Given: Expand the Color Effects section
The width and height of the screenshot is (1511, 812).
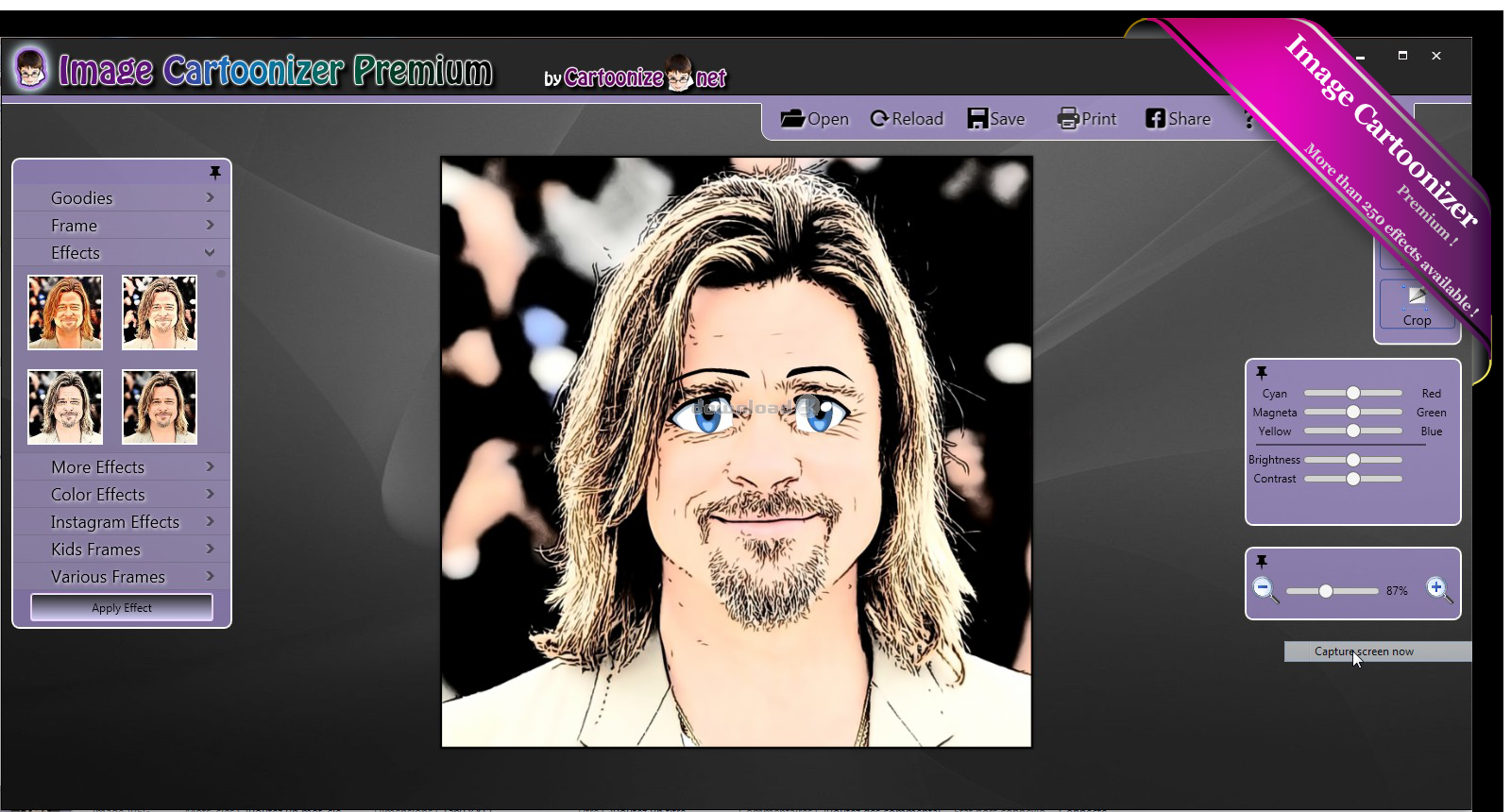Looking at the screenshot, I should coord(122,495).
